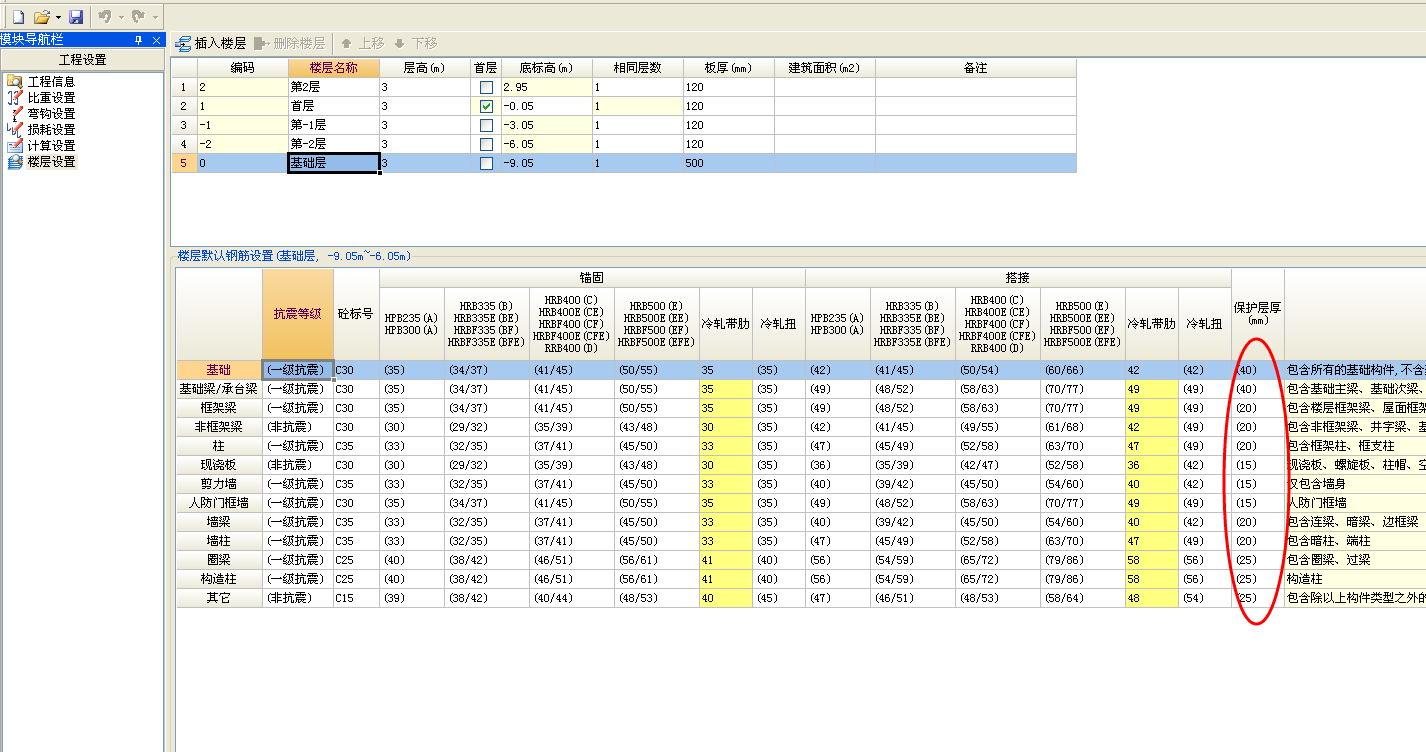Expand the Open file dropdown arrow
This screenshot has height=752, width=1426.
pyautogui.click(x=58, y=17)
